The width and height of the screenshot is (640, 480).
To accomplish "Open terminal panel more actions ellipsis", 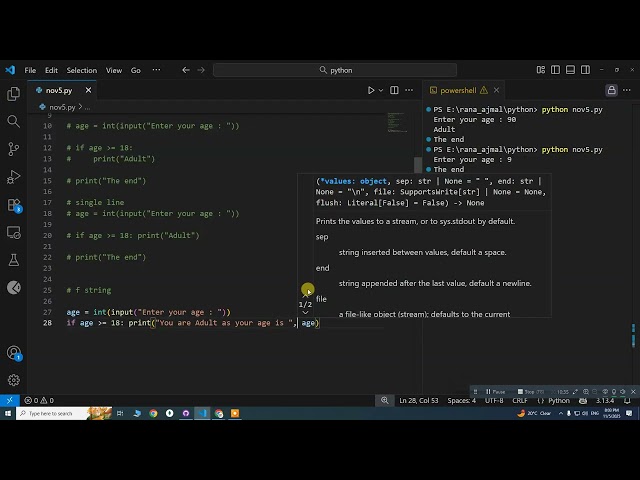I will pyautogui.click(x=627, y=90).
